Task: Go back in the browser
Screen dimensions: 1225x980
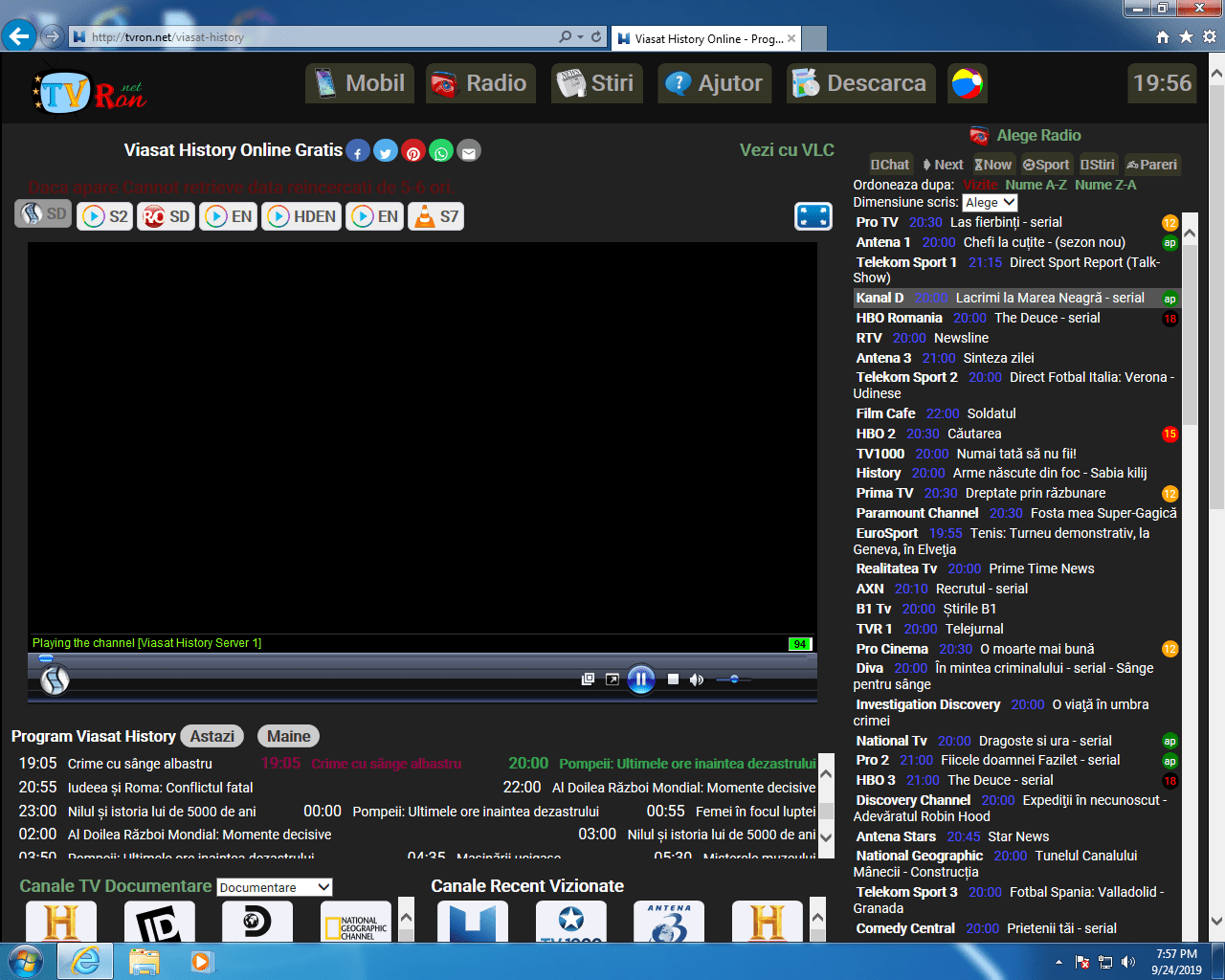Action: tap(18, 36)
